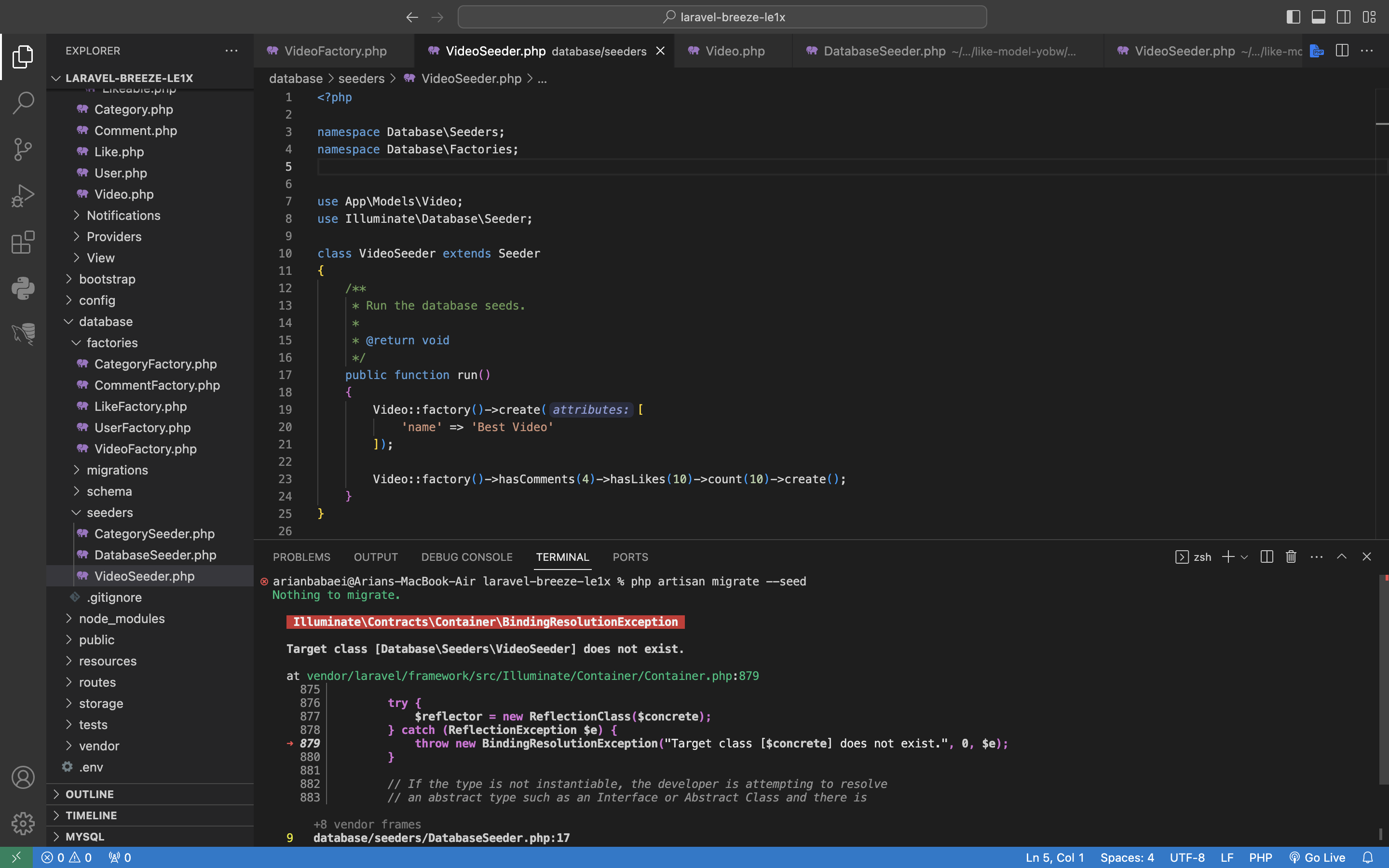Click Go Live in status bar
Image resolution: width=1389 pixels, height=868 pixels.
pyautogui.click(x=1317, y=858)
